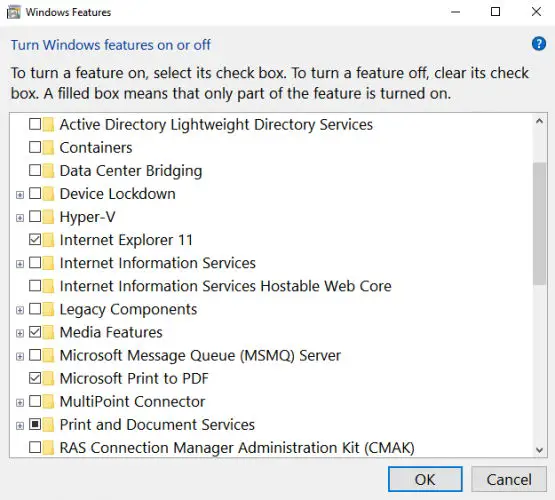Click the scroll down arrow of the list
Viewport: 555px width, 500px height.
pyautogui.click(x=539, y=450)
